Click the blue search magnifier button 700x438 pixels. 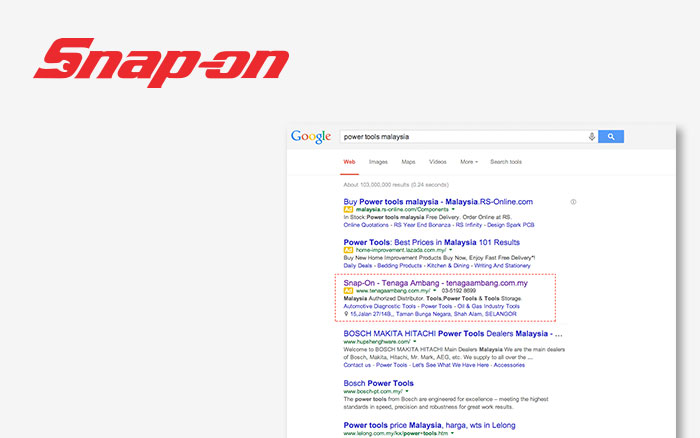click(x=611, y=136)
